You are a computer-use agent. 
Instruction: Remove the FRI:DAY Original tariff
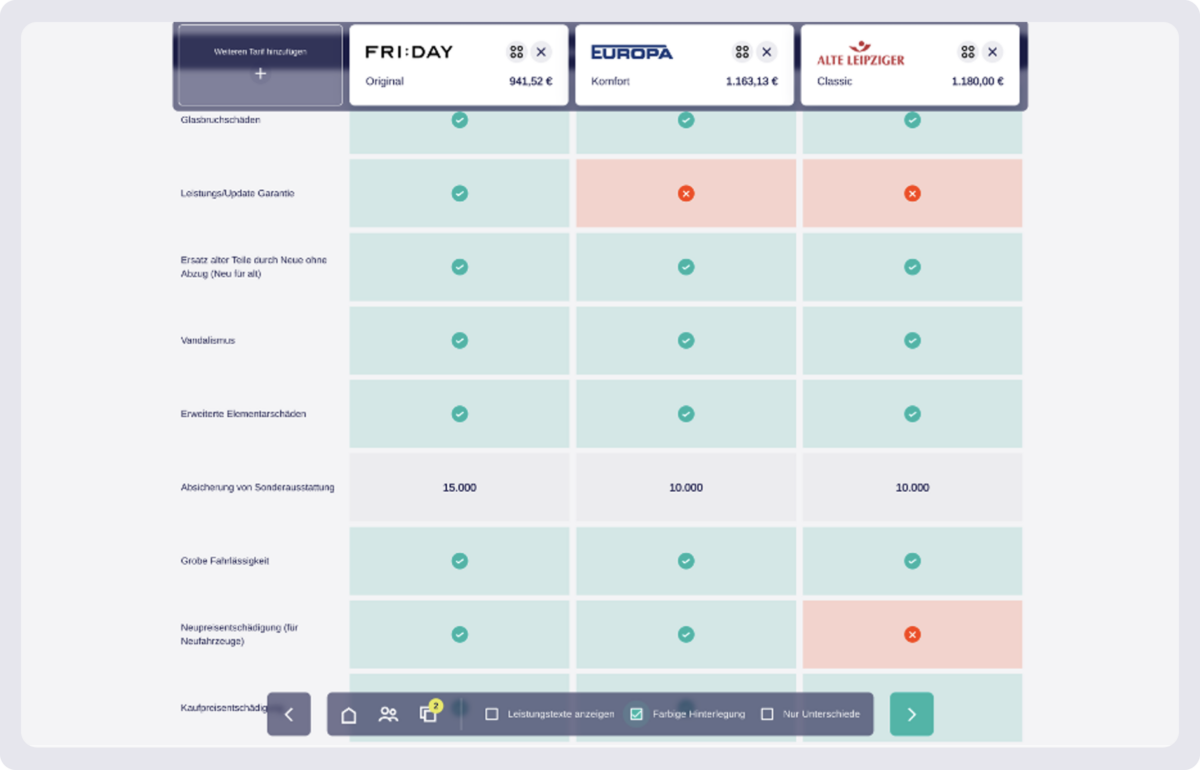tap(541, 52)
